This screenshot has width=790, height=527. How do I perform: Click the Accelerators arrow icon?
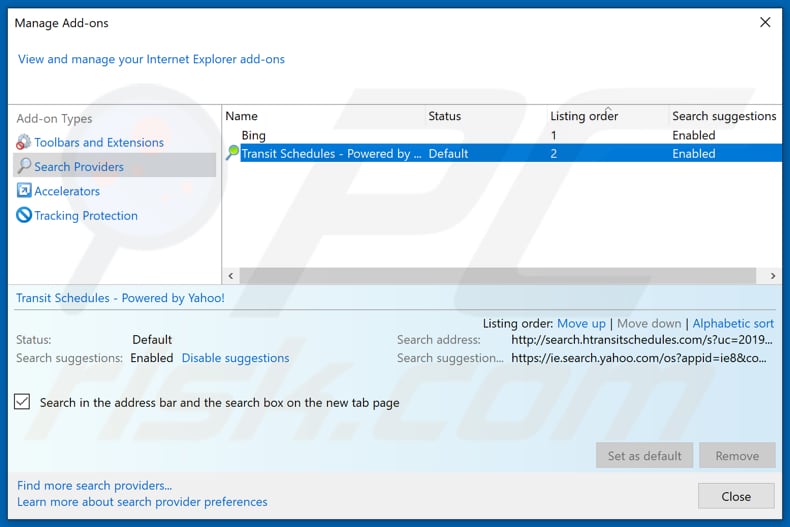point(24,190)
